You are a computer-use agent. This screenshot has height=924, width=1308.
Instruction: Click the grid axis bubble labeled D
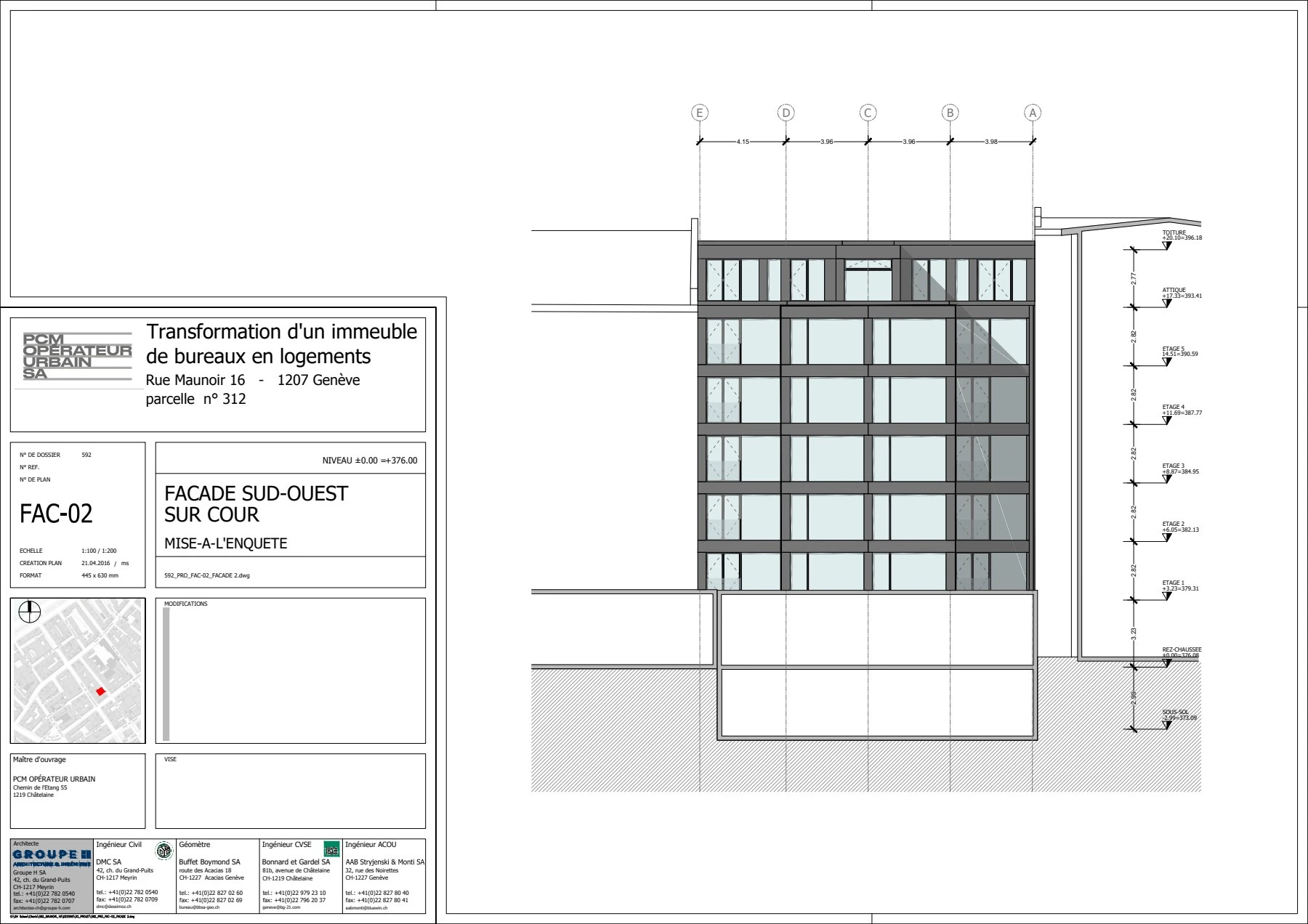(786, 113)
